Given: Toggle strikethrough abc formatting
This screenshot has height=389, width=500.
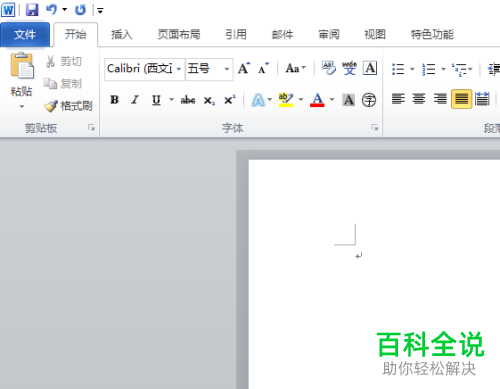Looking at the screenshot, I should [188, 99].
